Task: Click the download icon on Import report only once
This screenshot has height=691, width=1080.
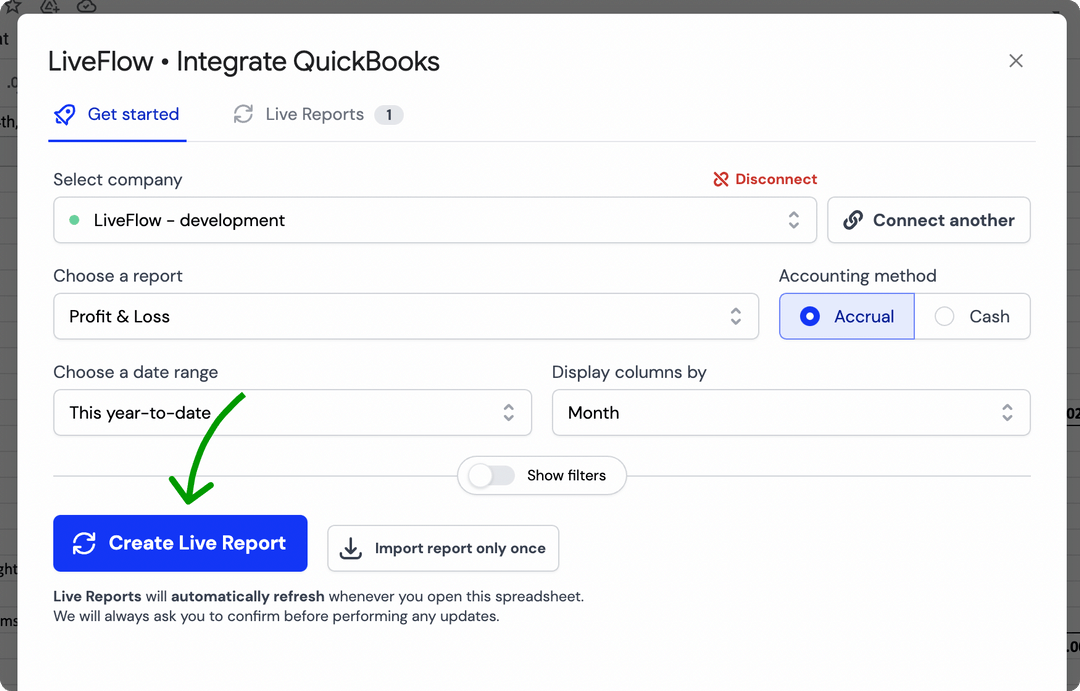Action: [351, 548]
